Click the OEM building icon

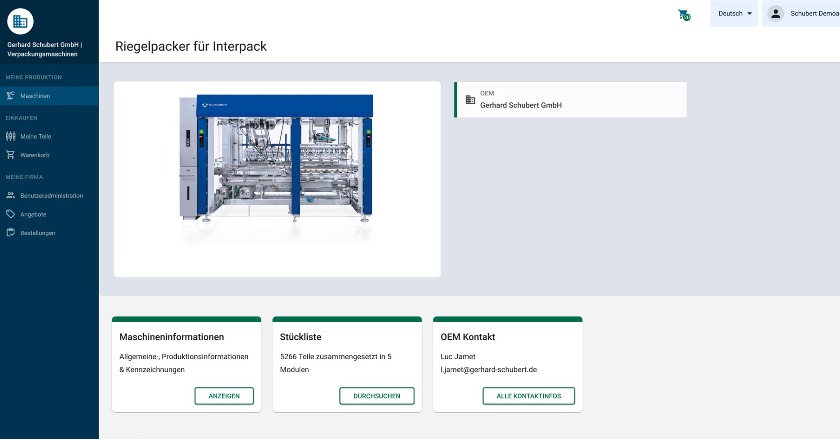pos(470,99)
